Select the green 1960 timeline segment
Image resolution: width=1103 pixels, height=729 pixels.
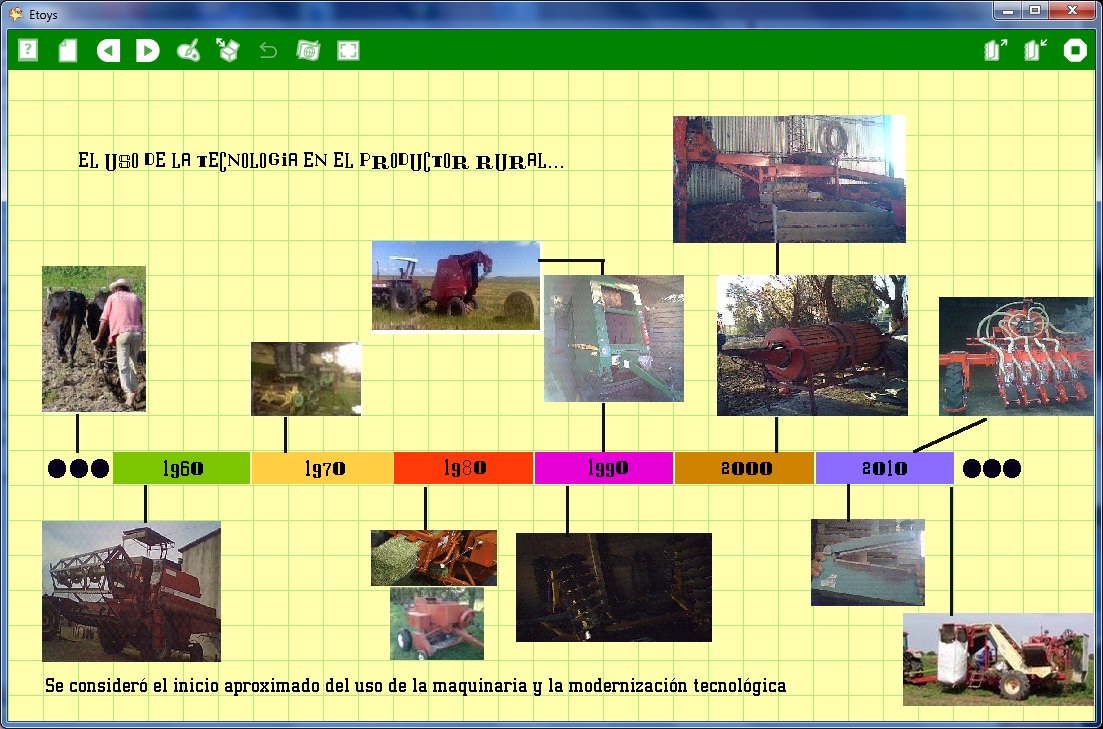click(x=181, y=468)
